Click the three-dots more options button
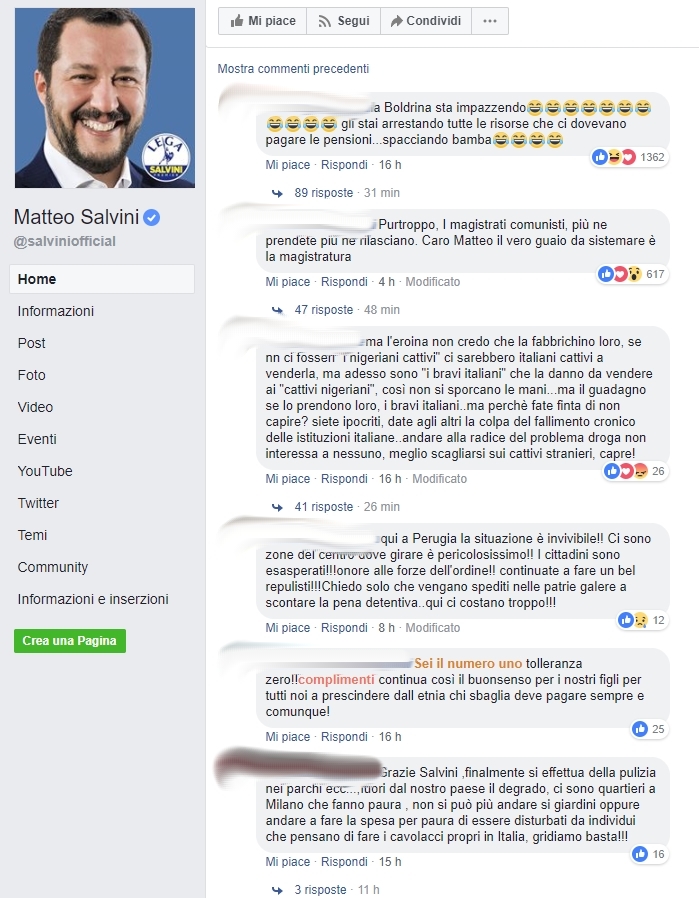Screen dimensions: 699x898 pos(490,21)
